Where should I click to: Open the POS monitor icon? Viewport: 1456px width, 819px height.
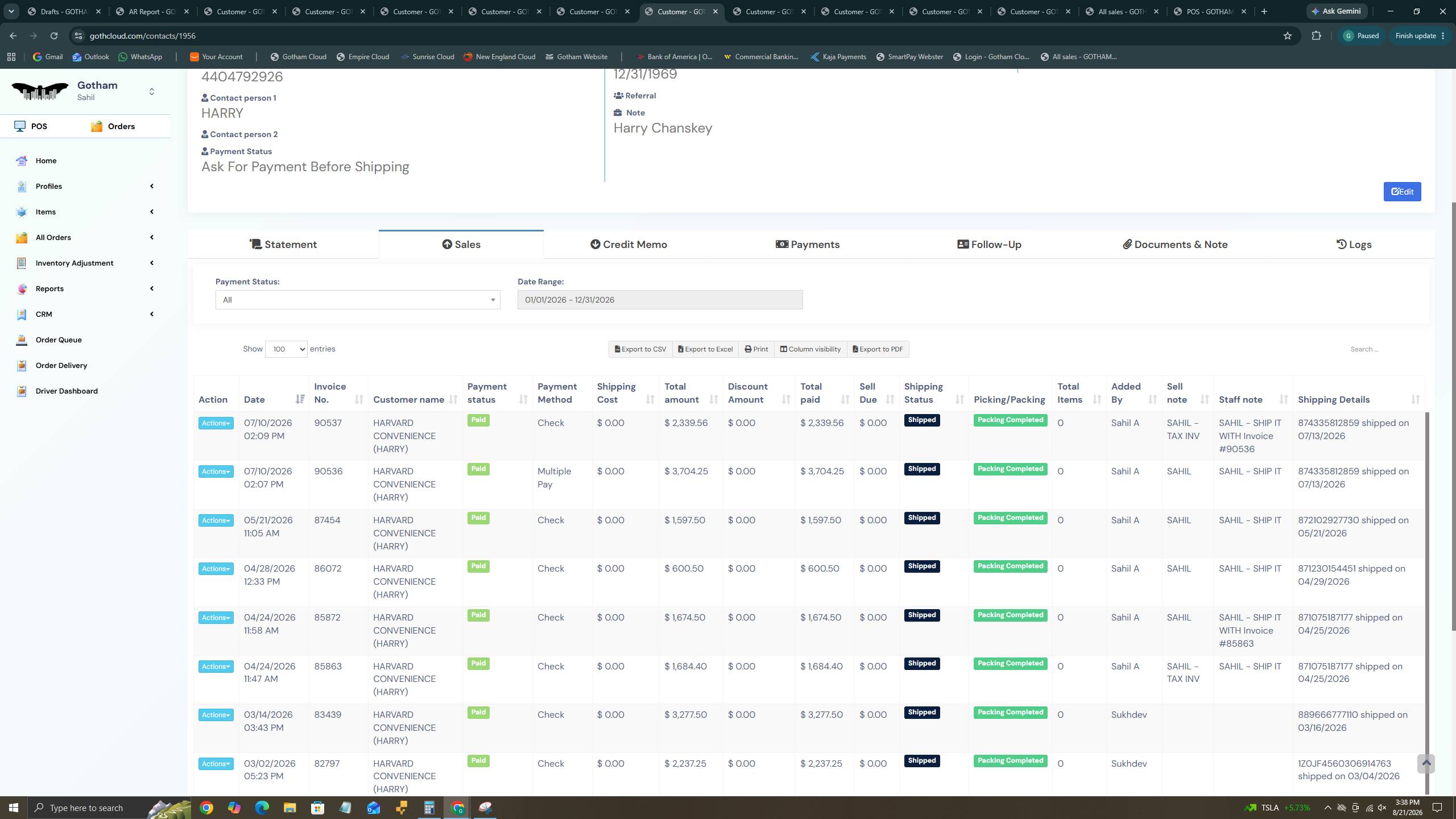coord(20,126)
